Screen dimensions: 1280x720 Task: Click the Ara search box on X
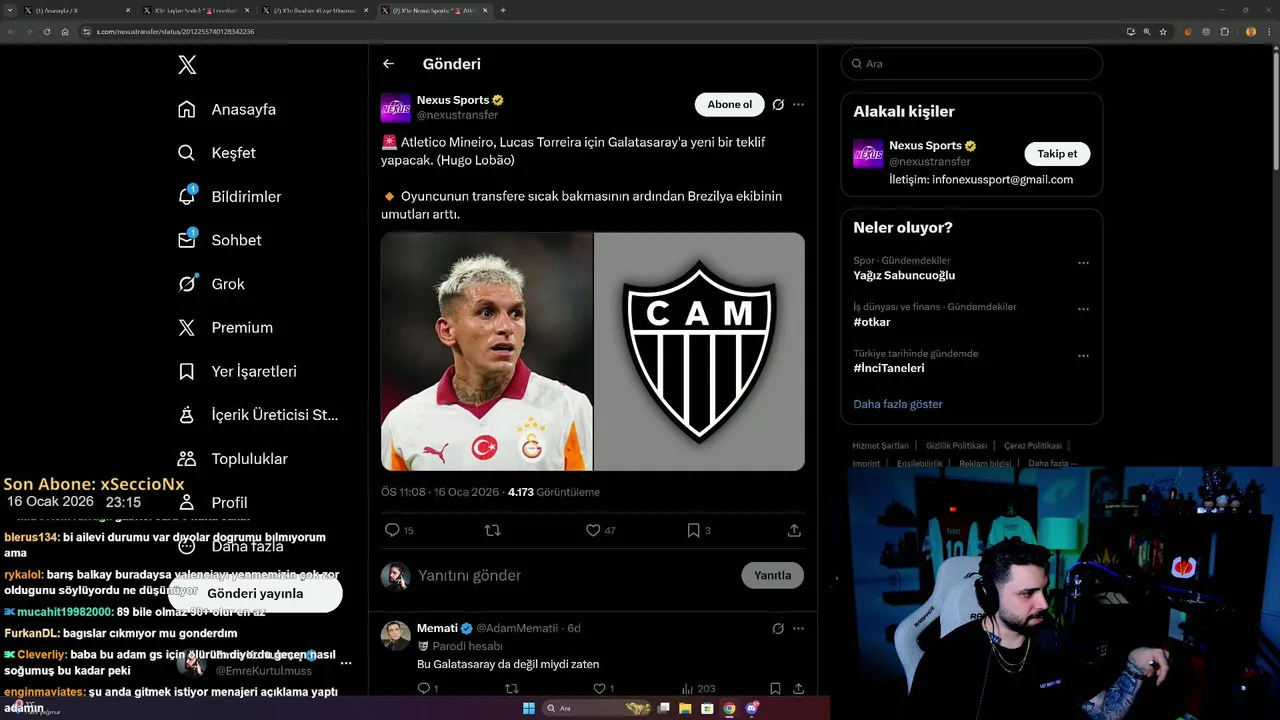coord(971,63)
